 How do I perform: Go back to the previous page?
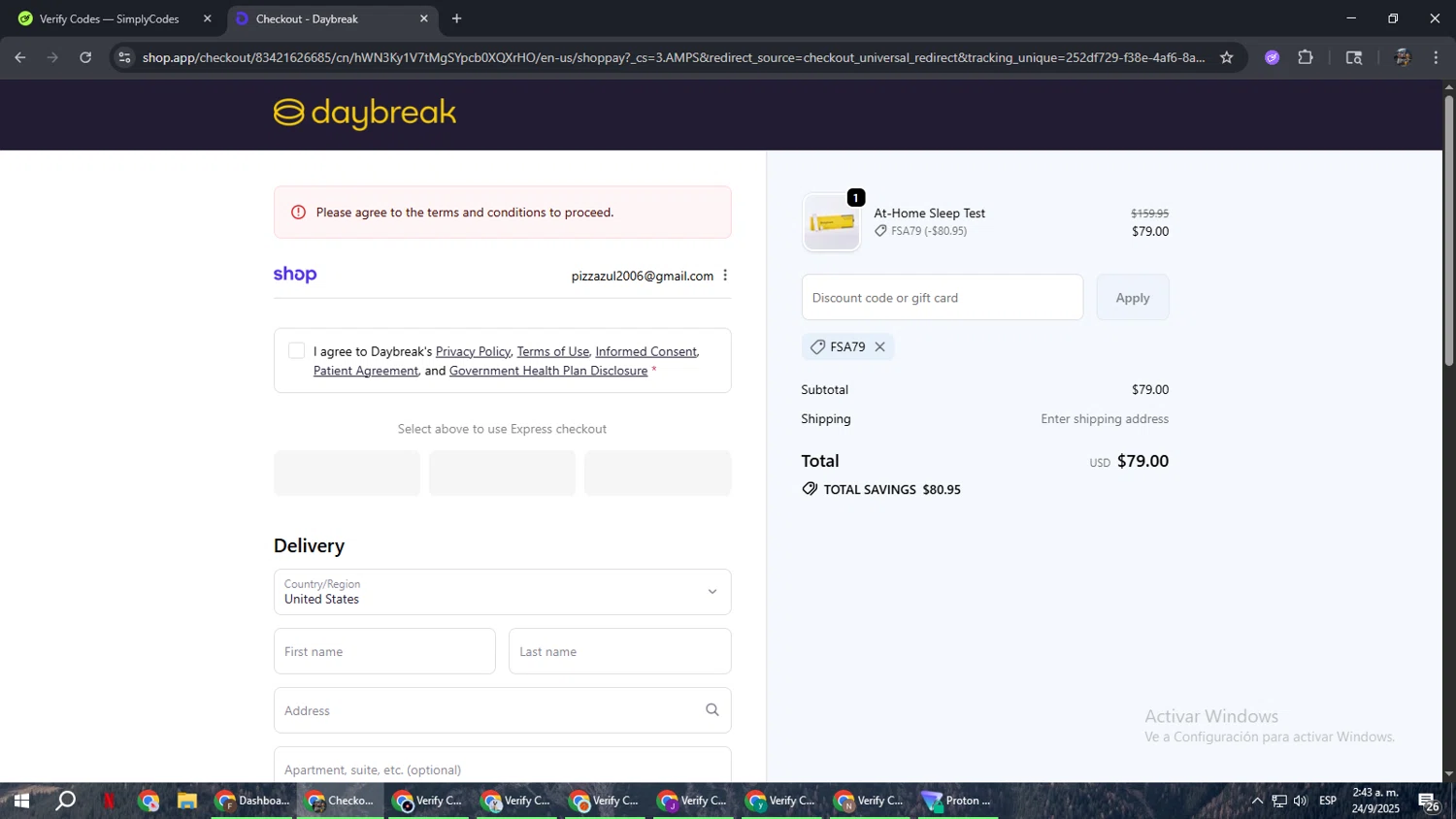pyautogui.click(x=20, y=57)
